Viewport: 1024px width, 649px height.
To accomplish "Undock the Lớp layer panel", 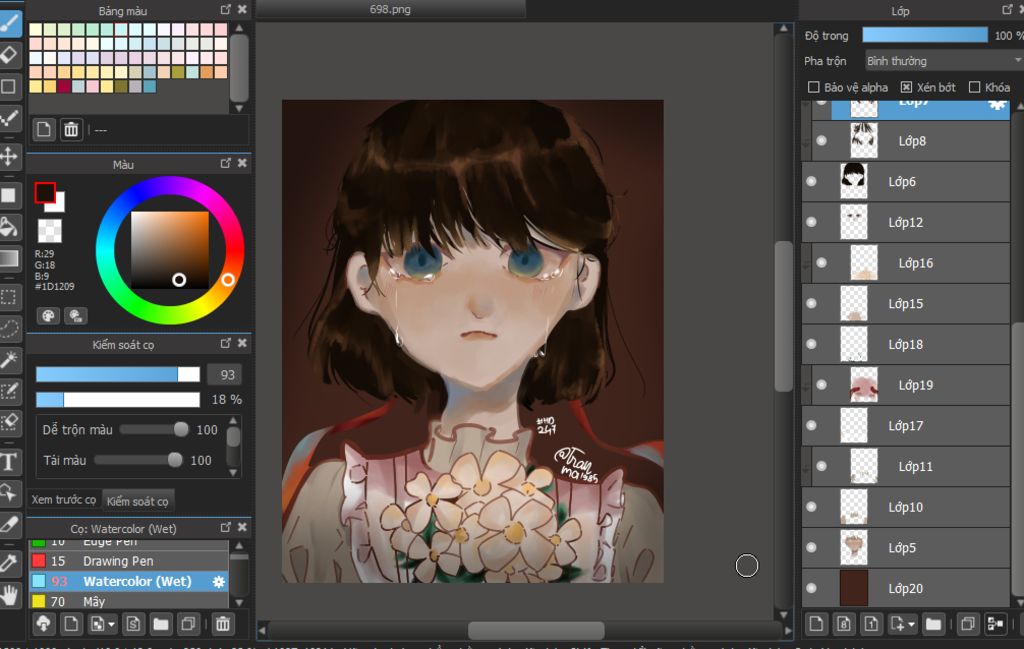I will coord(1007,9).
